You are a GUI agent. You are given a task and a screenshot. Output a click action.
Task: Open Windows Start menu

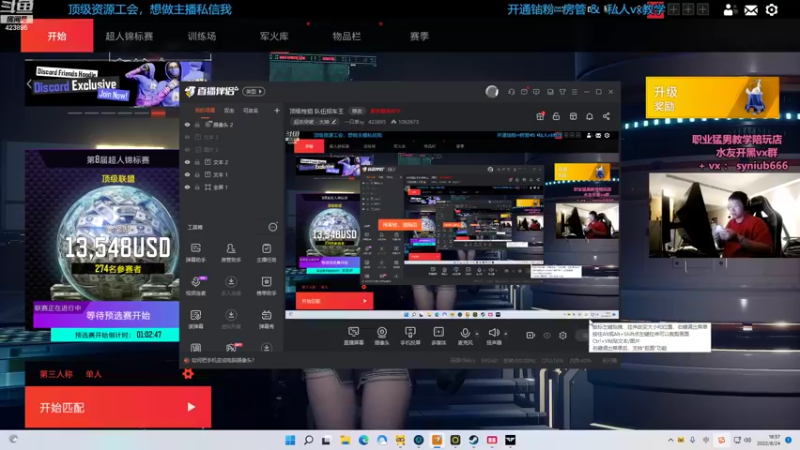(x=290, y=440)
